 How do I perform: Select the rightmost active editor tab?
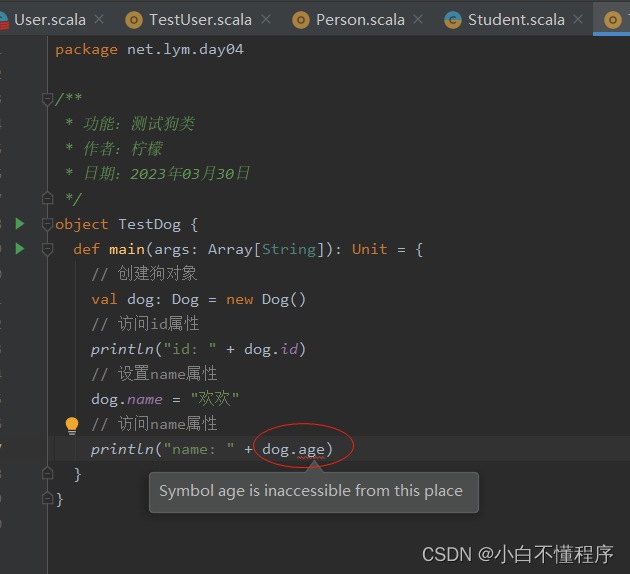click(612, 20)
